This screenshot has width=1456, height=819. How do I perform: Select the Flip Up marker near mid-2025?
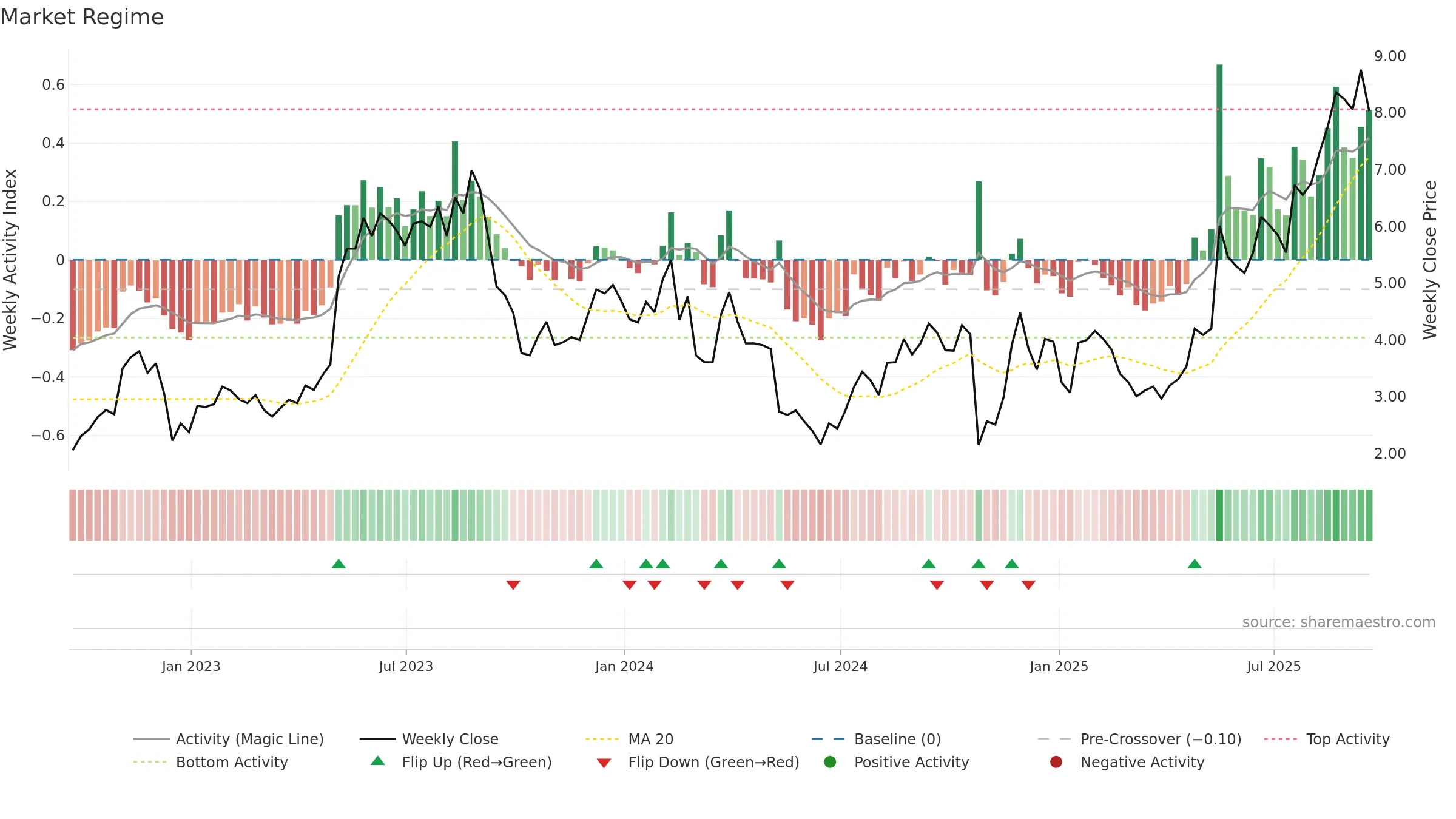1195,564
